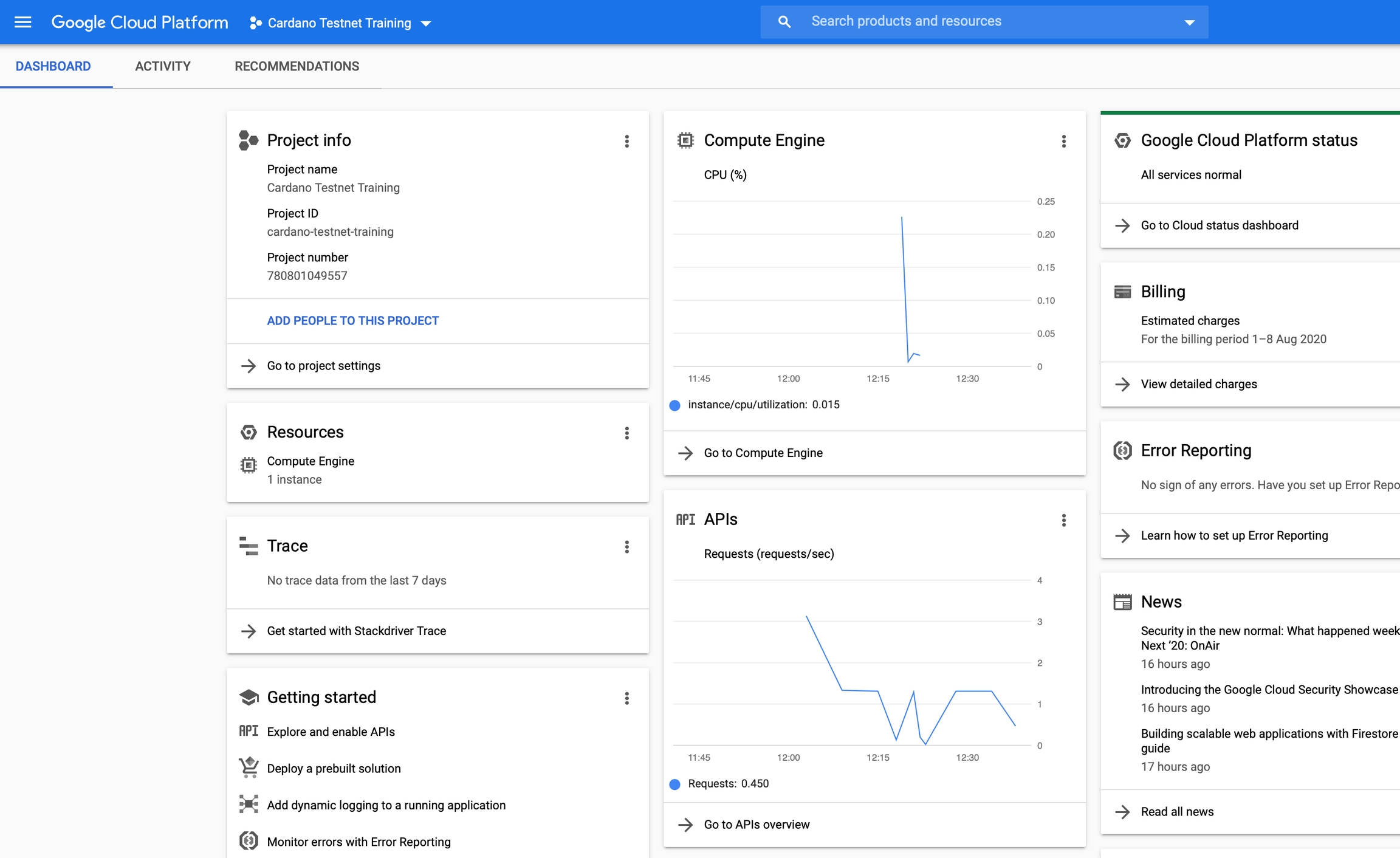Open the hamburger navigation menu
Image resolution: width=1400 pixels, height=858 pixels.
click(22, 22)
